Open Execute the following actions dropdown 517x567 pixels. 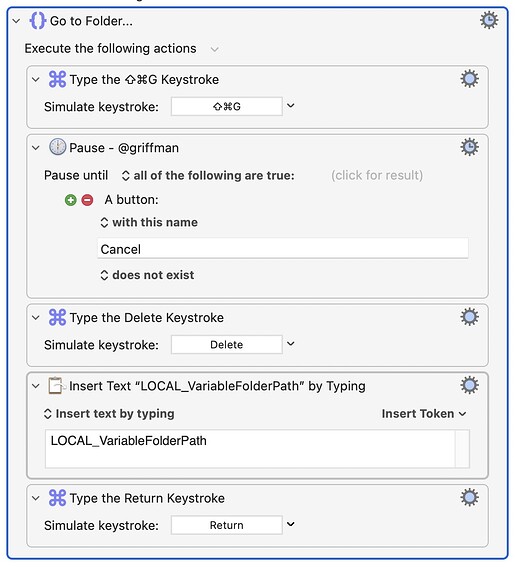(x=215, y=49)
